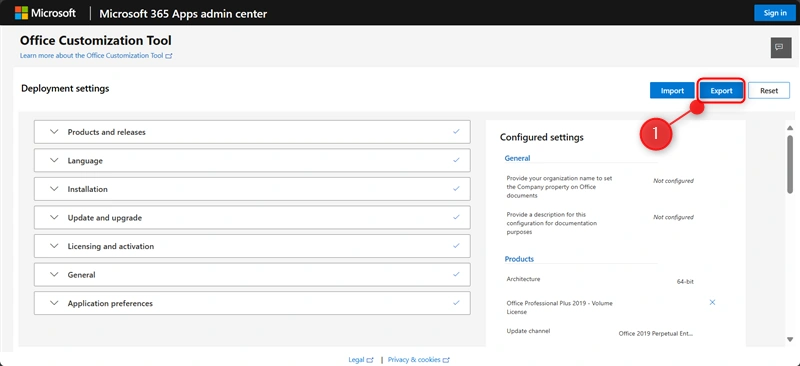This screenshot has width=800, height=366.
Task: Click the Application preferences label
Action: (x=110, y=303)
